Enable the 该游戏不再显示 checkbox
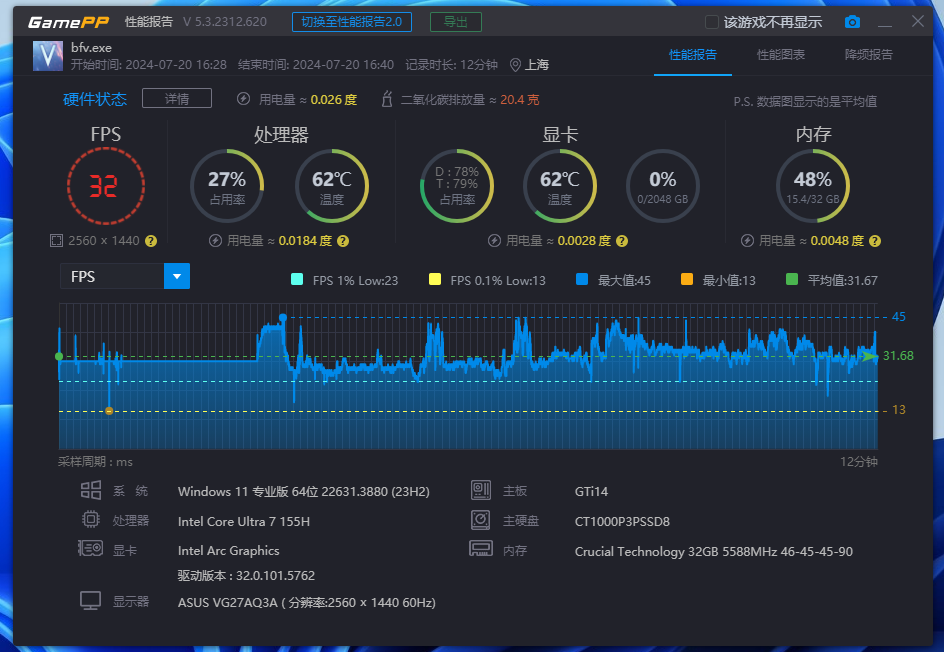The image size is (944, 652). (712, 22)
